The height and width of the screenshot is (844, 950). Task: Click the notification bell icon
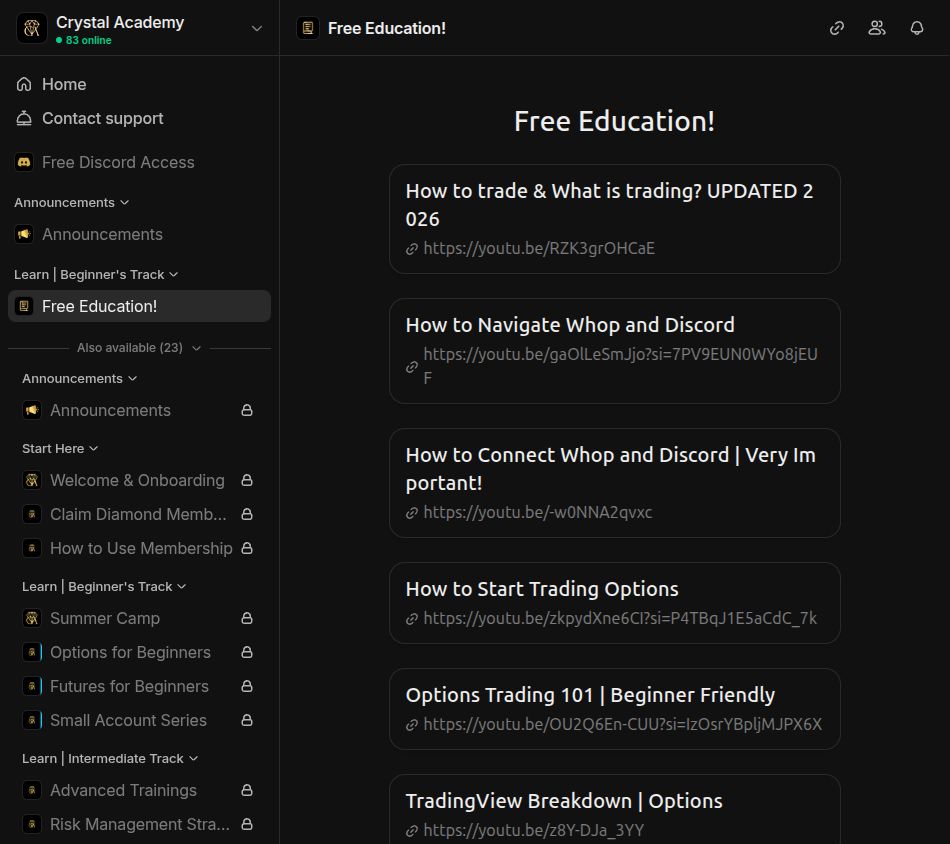pos(917,28)
